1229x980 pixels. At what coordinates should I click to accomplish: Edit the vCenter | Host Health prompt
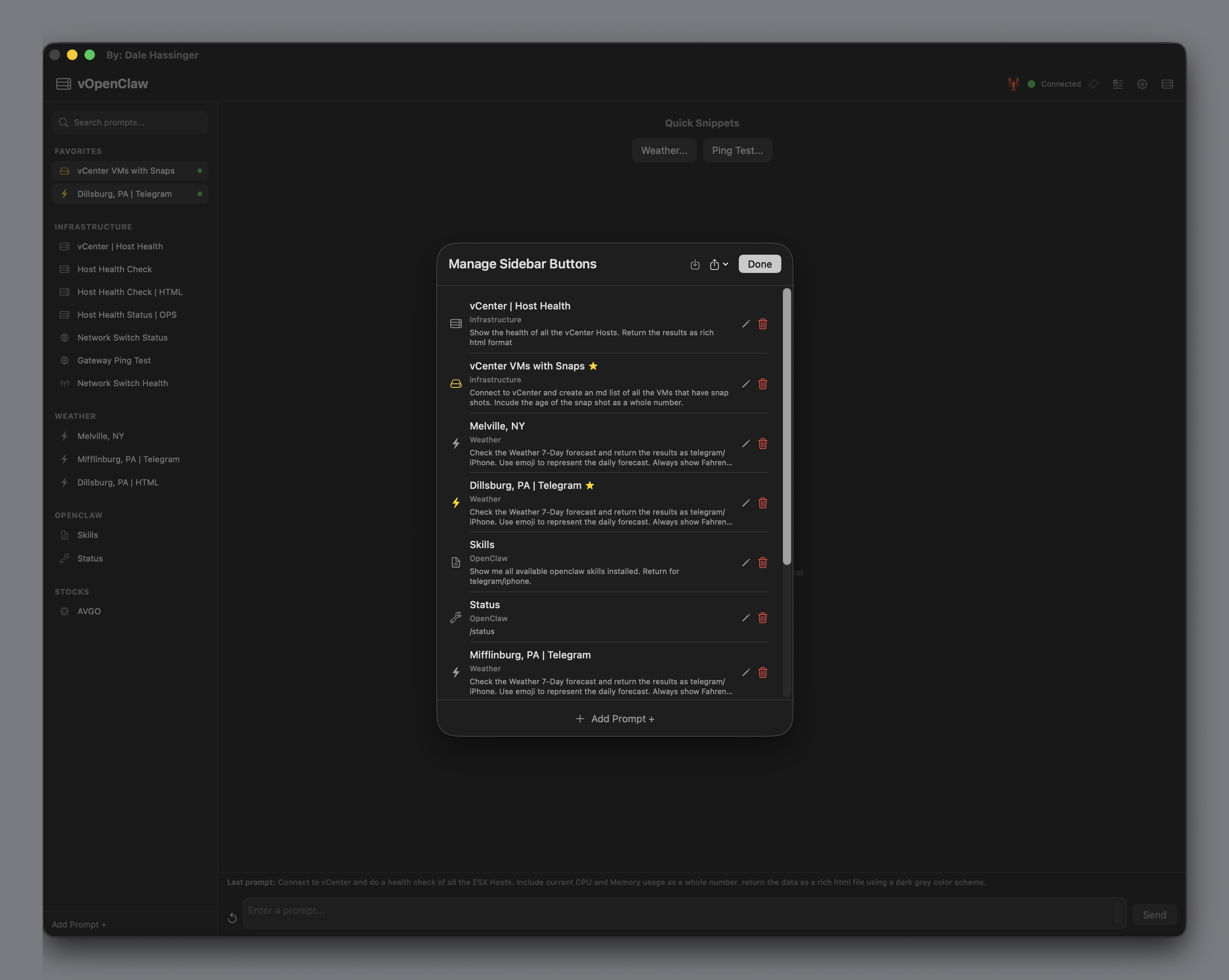[745, 324]
